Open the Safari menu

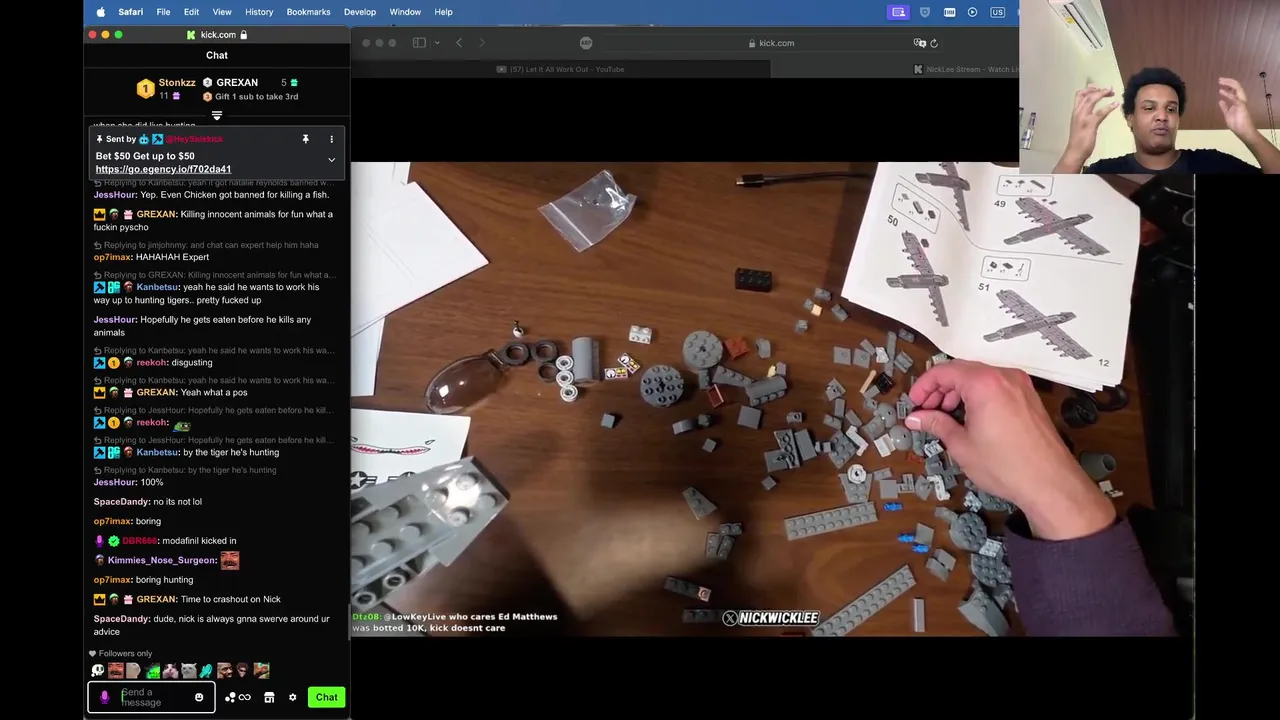[x=130, y=12]
